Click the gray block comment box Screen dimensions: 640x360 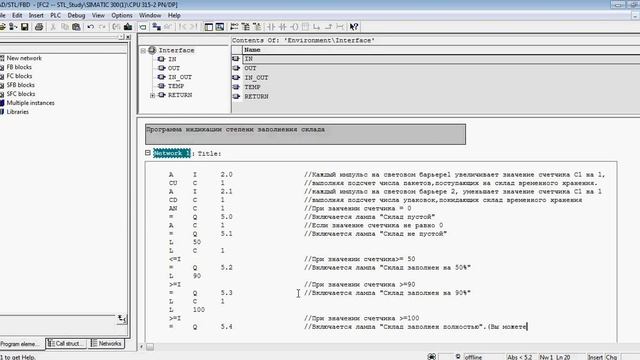click(305, 134)
